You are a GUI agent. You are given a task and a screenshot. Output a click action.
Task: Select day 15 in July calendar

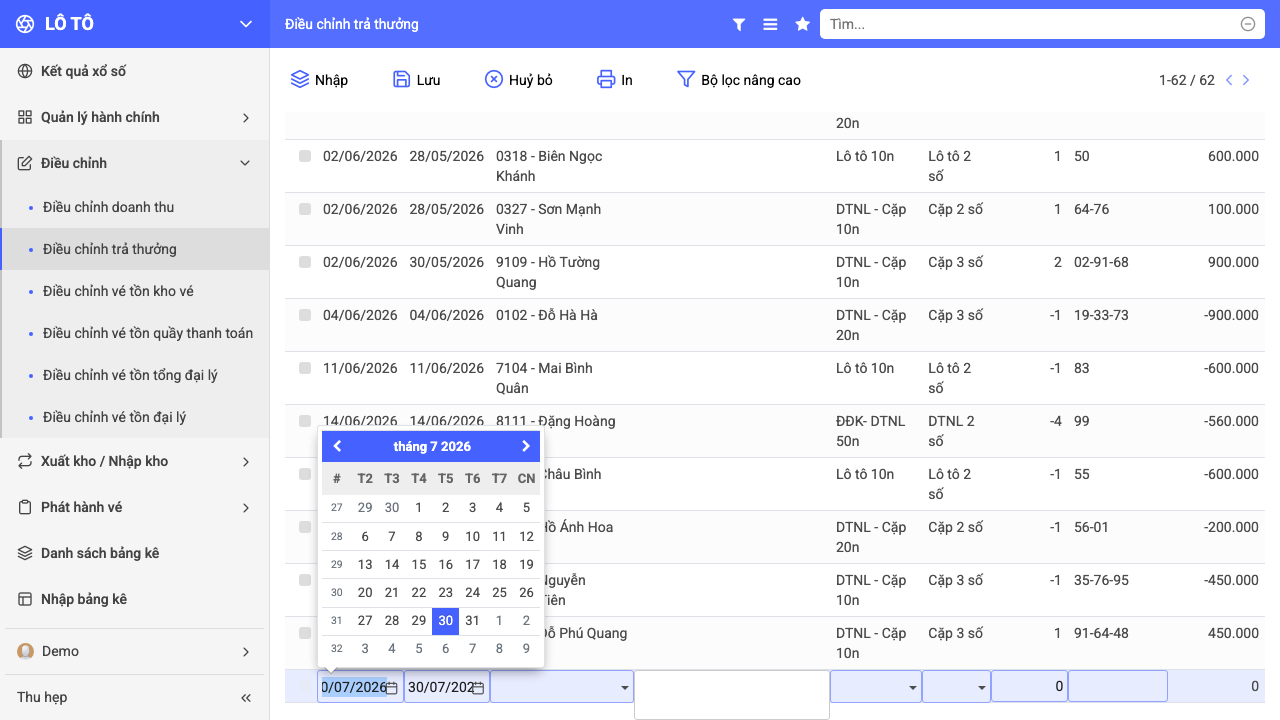[x=419, y=564]
